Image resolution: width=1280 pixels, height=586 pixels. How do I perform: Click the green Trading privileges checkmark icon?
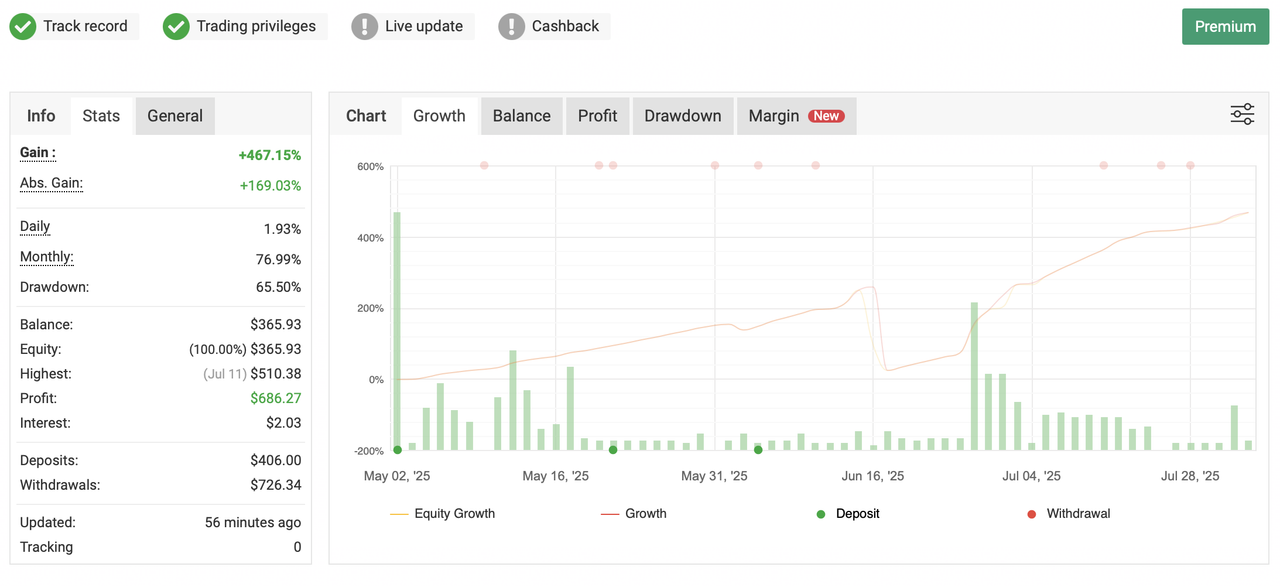point(176,27)
